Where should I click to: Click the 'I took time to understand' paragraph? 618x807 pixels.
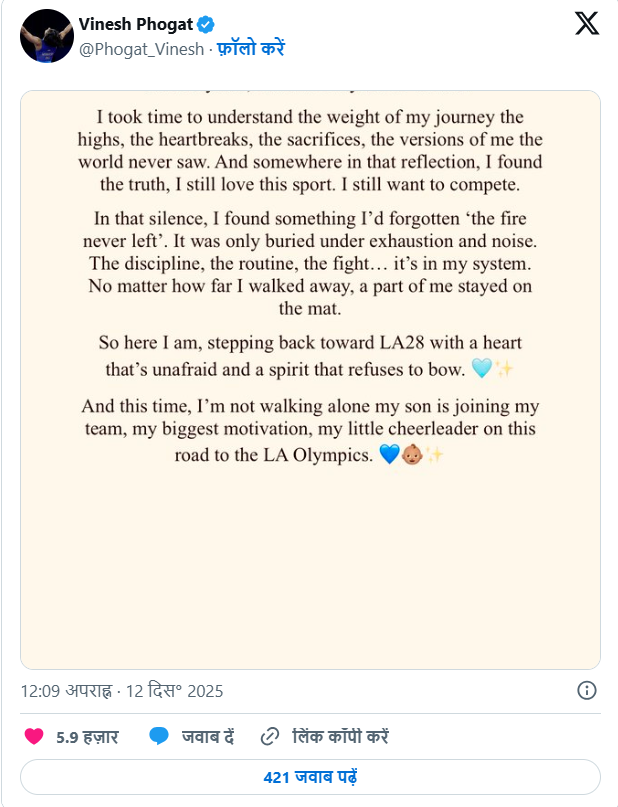click(x=310, y=152)
